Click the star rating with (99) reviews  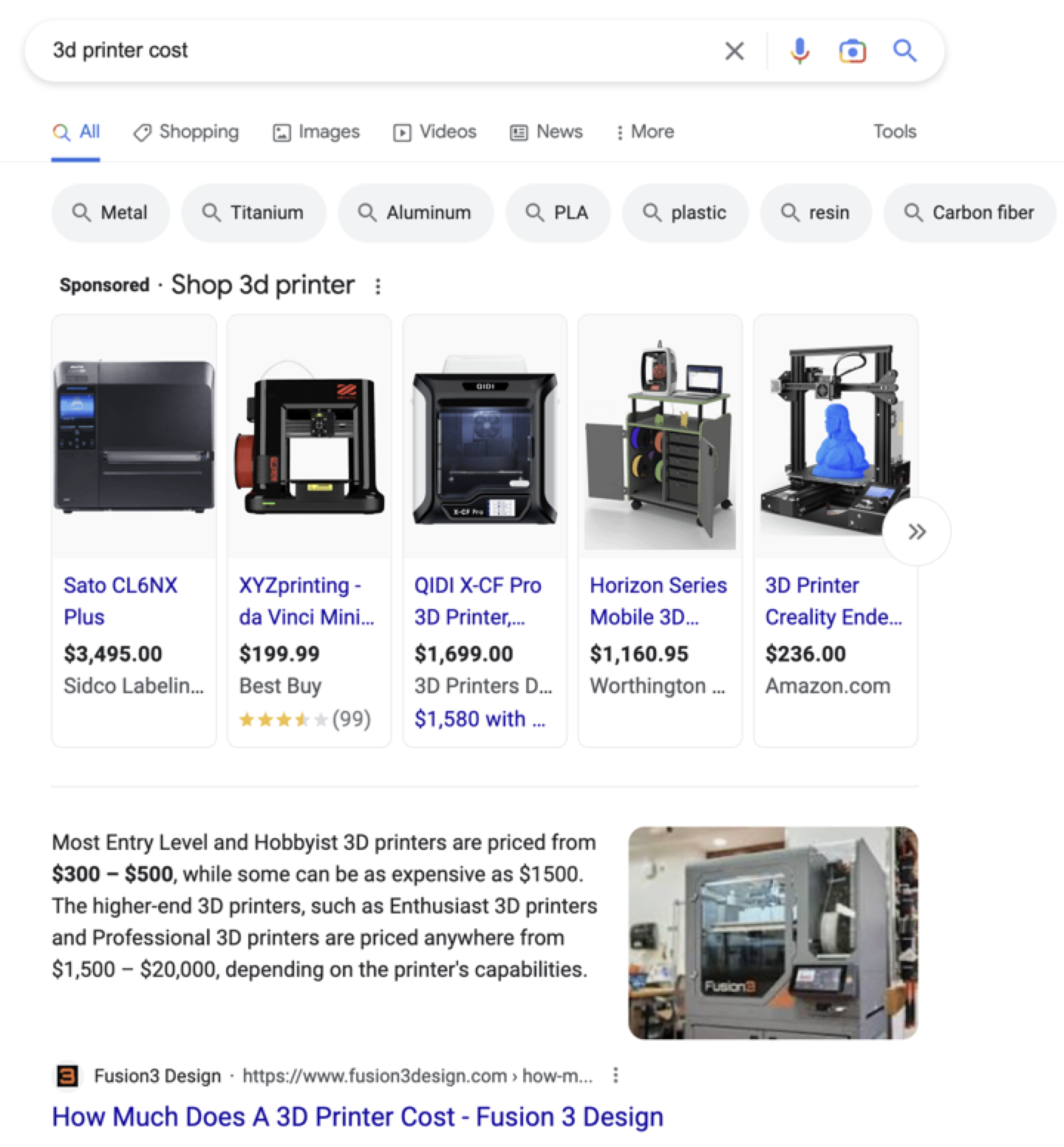pos(304,719)
